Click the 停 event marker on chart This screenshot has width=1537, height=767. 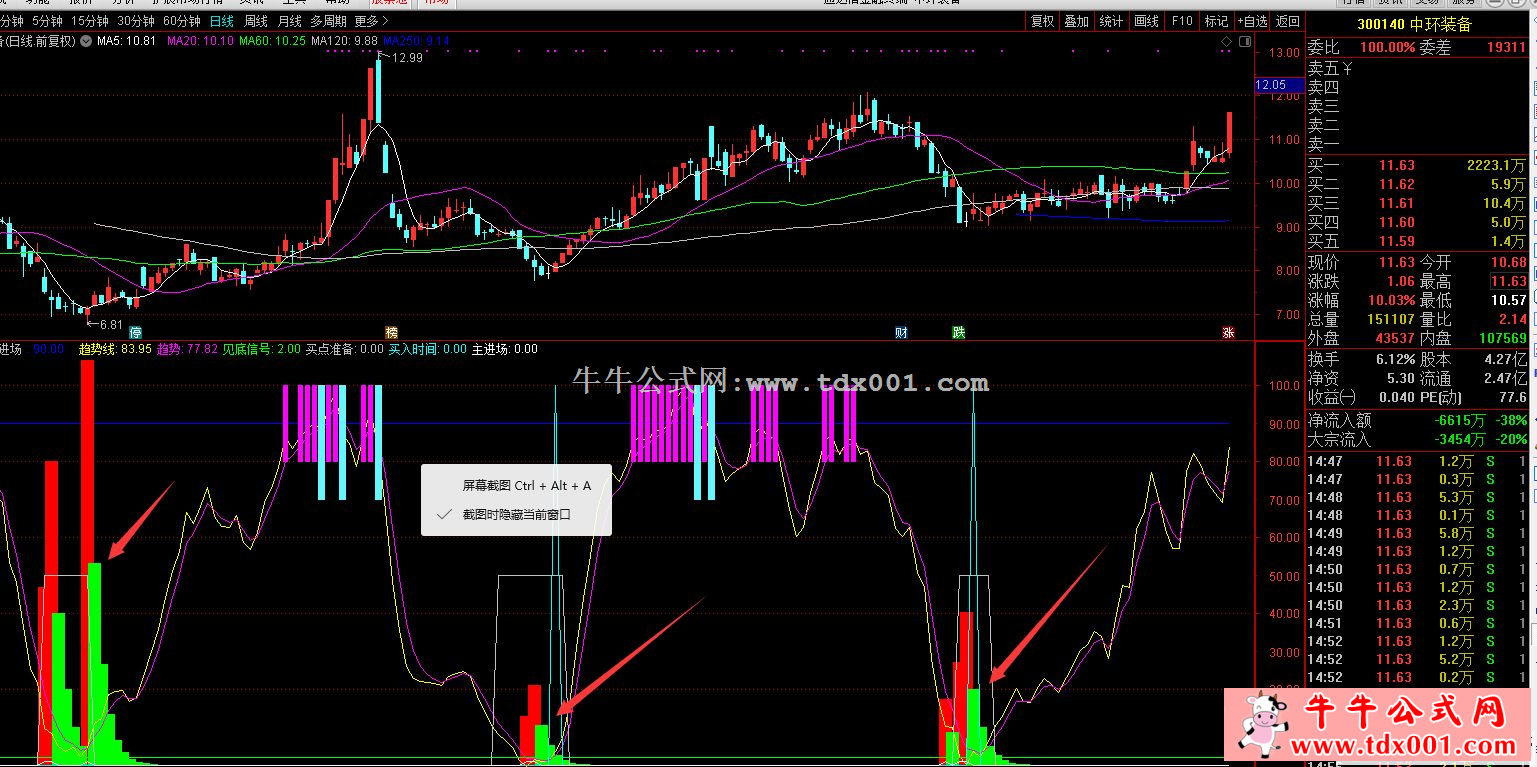135,332
